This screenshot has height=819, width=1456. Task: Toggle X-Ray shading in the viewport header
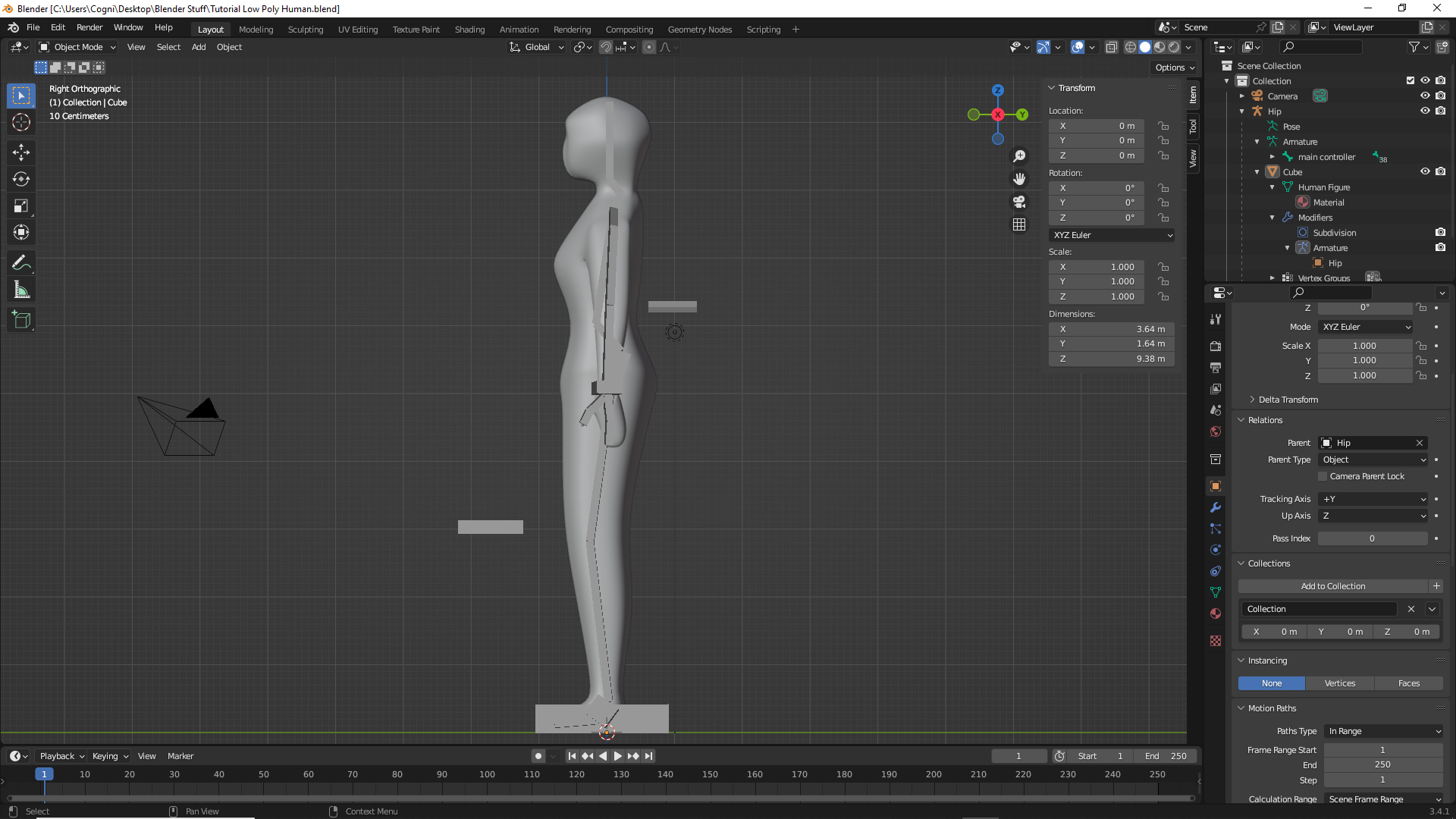[x=1112, y=47]
